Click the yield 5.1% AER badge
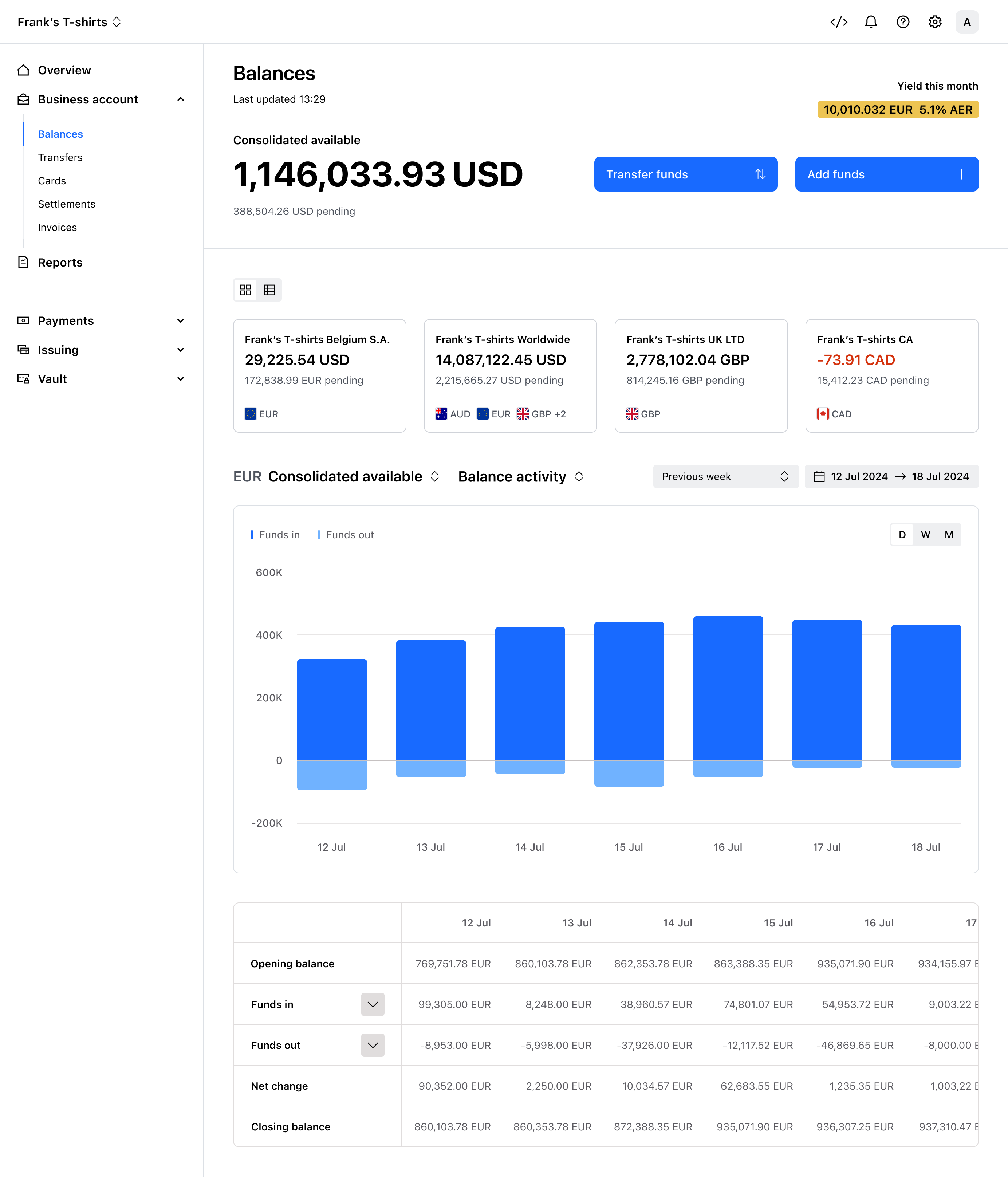 click(898, 110)
